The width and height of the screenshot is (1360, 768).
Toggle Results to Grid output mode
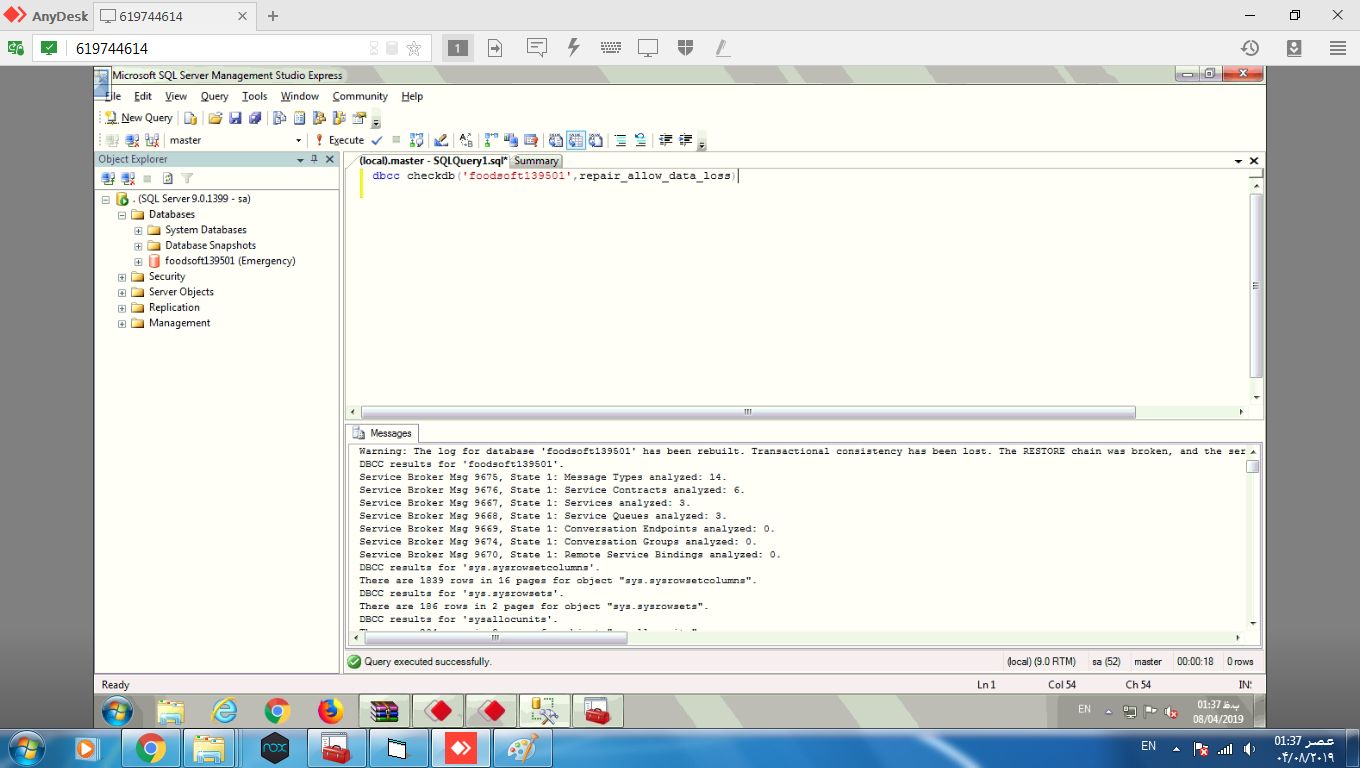click(x=576, y=140)
